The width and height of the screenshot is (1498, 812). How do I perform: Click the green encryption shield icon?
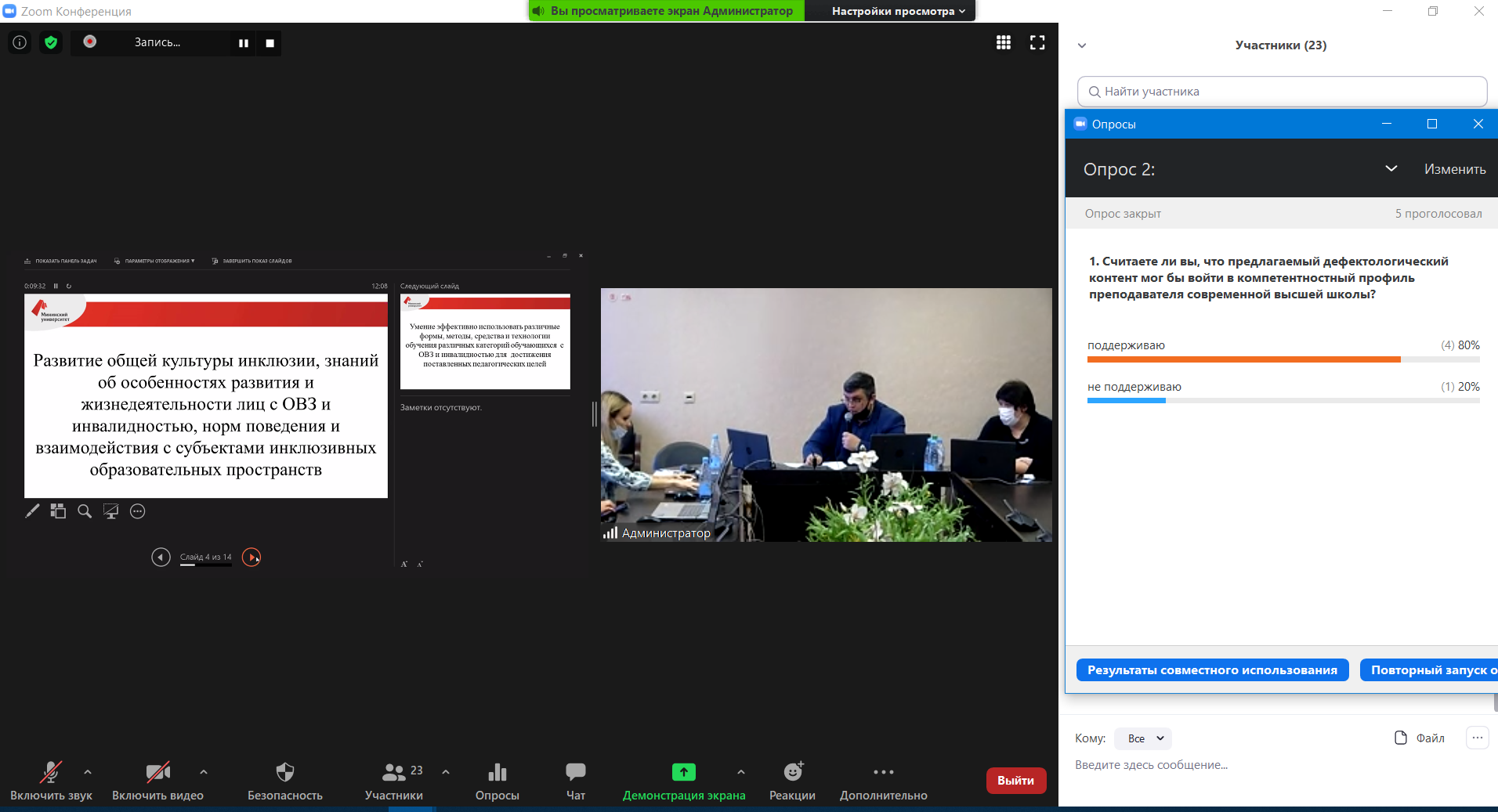pos(51,42)
